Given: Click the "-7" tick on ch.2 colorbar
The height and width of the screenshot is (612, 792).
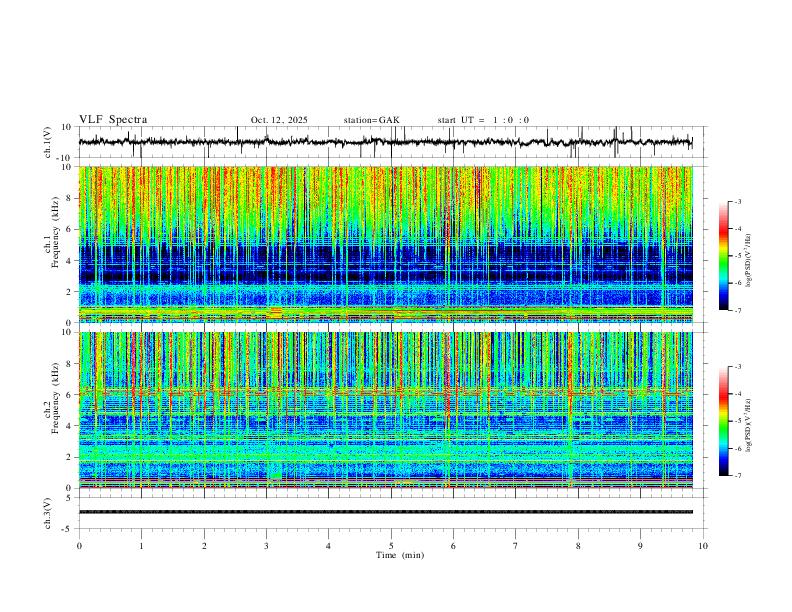Looking at the screenshot, I should pyautogui.click(x=738, y=476).
